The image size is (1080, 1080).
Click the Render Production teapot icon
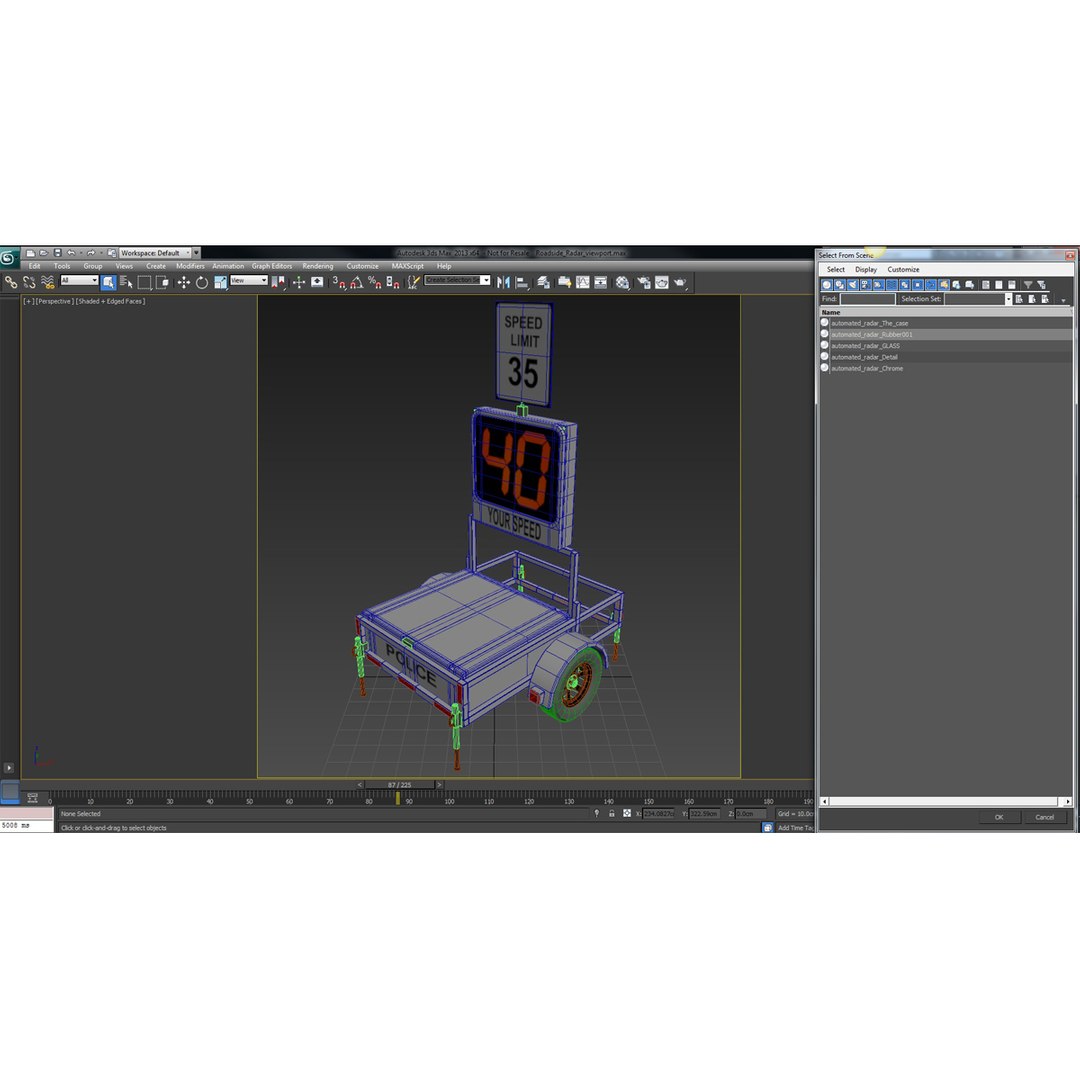(681, 282)
